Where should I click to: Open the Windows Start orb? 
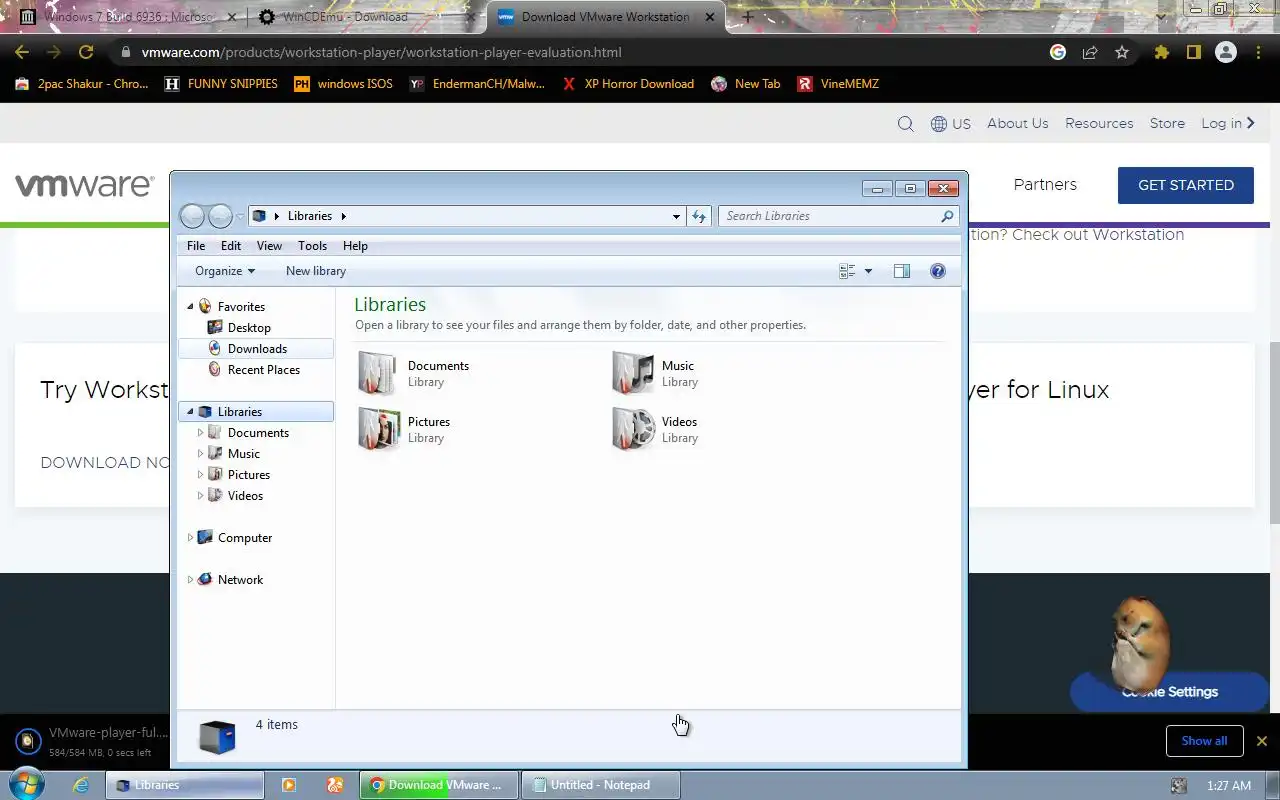coord(27,784)
